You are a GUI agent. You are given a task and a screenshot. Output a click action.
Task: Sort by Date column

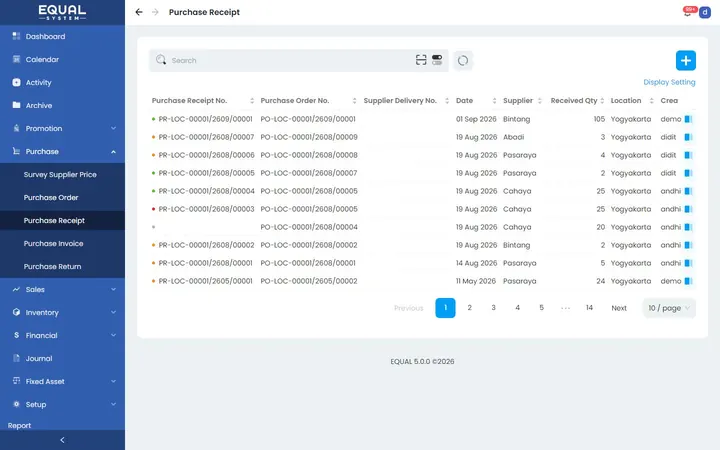tap(494, 101)
